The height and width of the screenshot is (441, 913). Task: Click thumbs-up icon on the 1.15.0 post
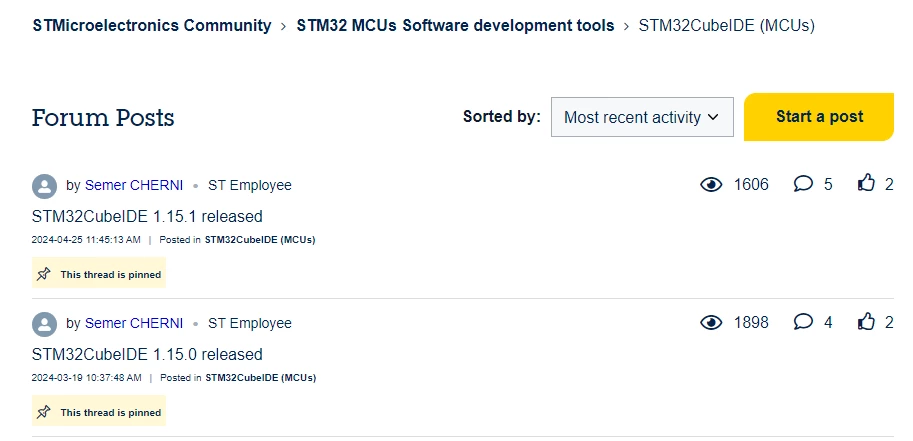[866, 321]
